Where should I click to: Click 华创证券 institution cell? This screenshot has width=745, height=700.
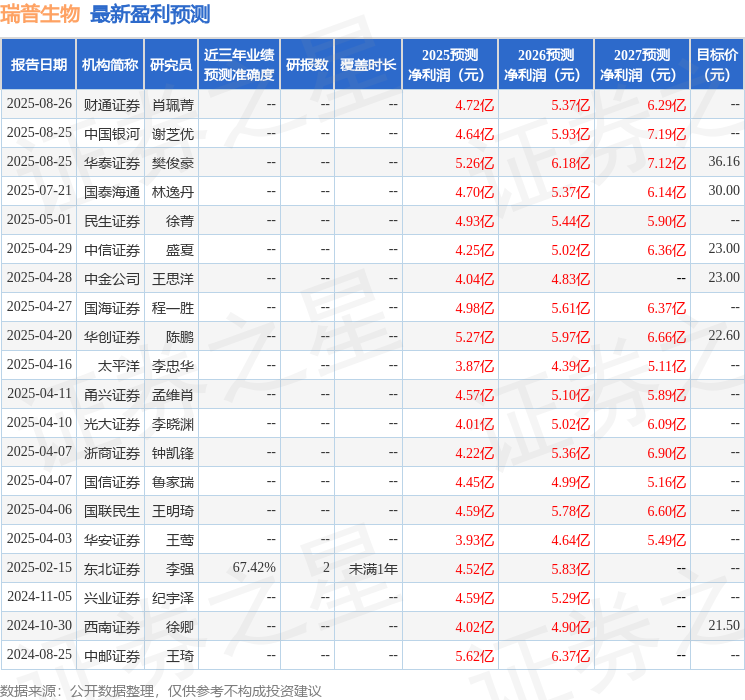click(x=112, y=337)
